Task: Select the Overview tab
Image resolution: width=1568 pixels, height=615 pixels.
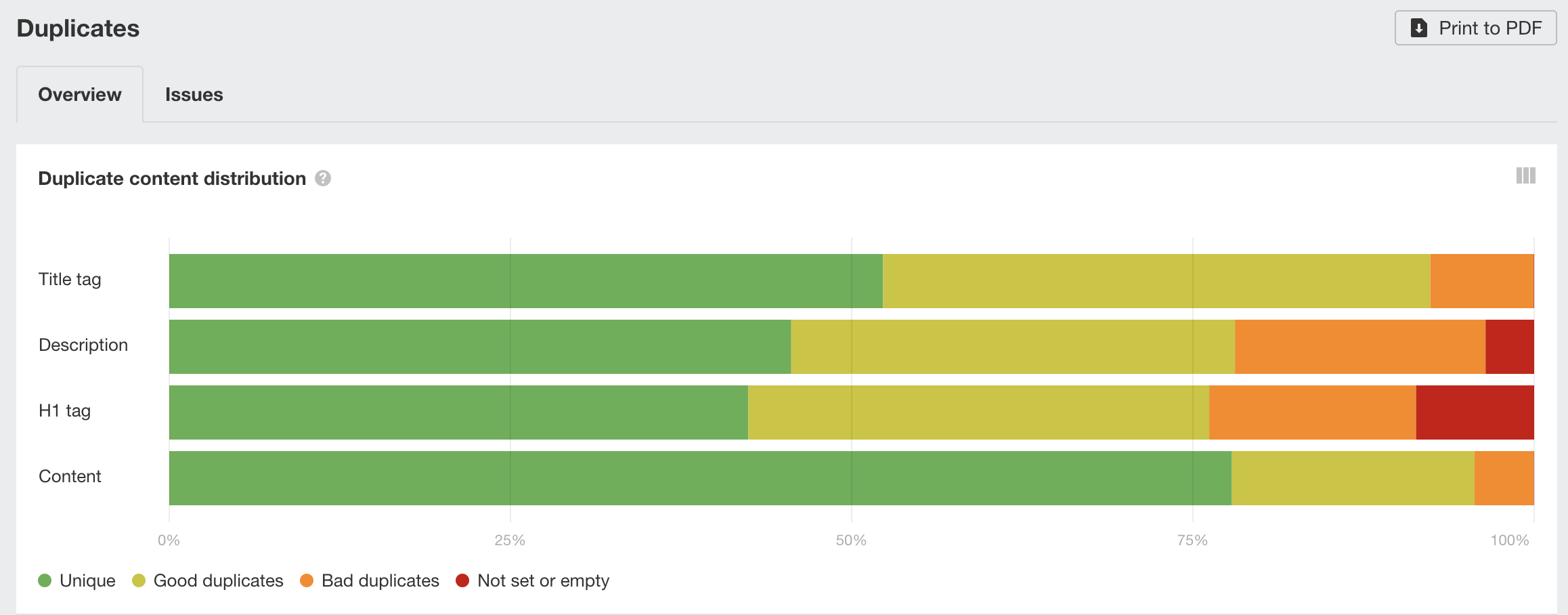Action: pyautogui.click(x=80, y=94)
